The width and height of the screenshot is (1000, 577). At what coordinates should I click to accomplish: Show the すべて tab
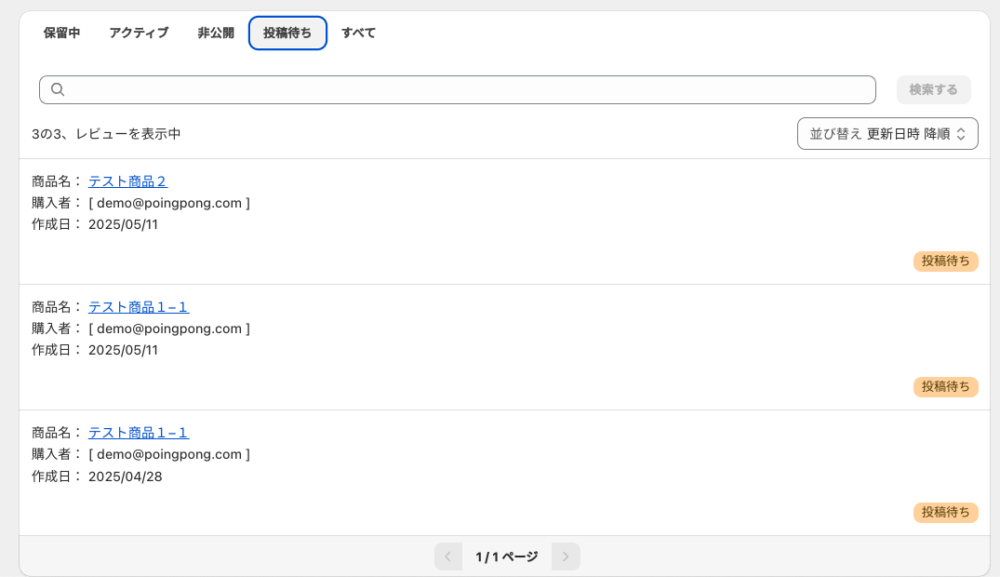pos(358,33)
